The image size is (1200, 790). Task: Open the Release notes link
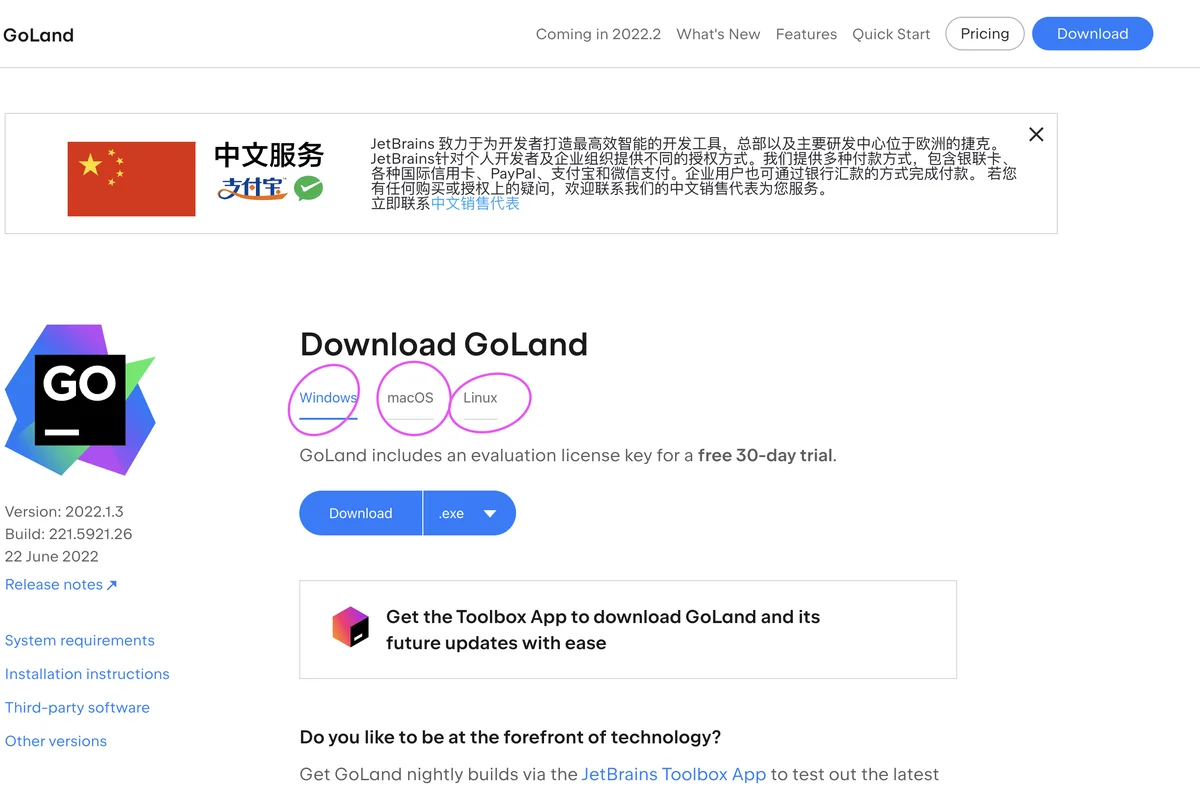click(x=61, y=585)
